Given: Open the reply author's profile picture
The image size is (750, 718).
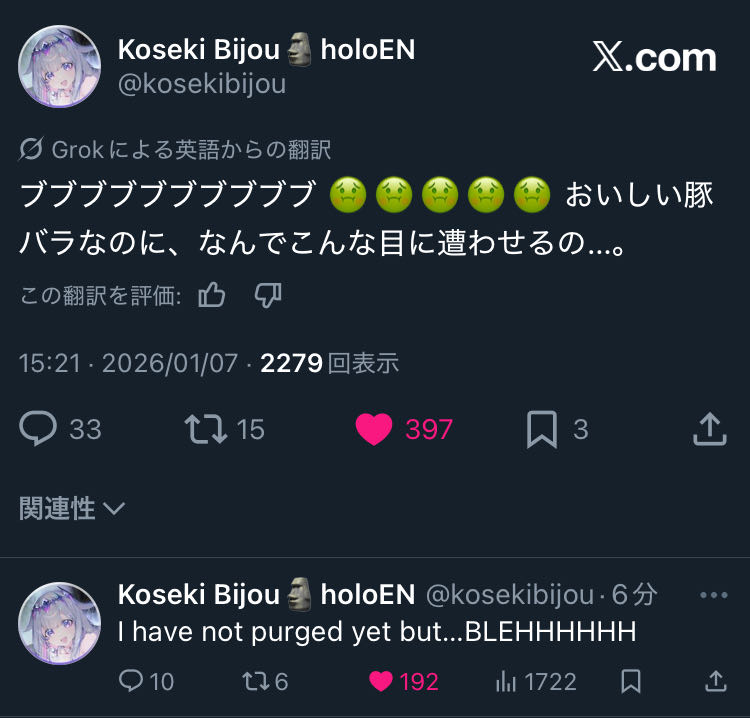Looking at the screenshot, I should [59, 623].
